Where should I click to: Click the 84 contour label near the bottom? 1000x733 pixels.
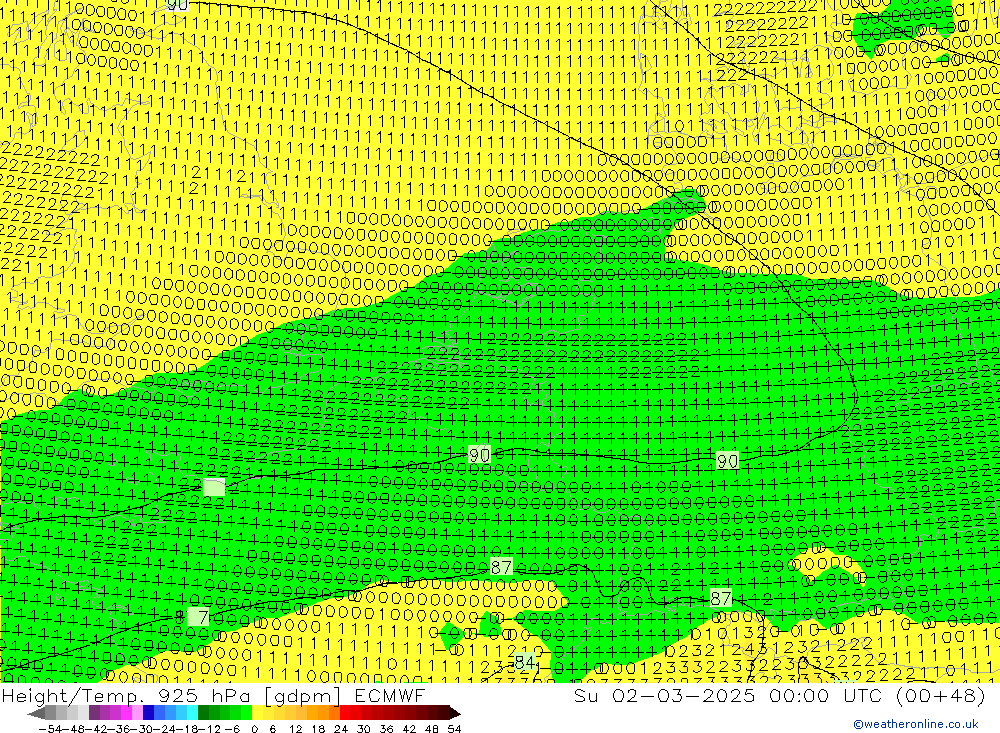click(x=524, y=662)
